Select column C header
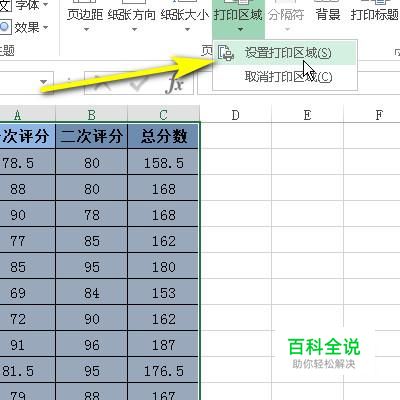This screenshot has width=400, height=400. pyautogui.click(x=163, y=115)
